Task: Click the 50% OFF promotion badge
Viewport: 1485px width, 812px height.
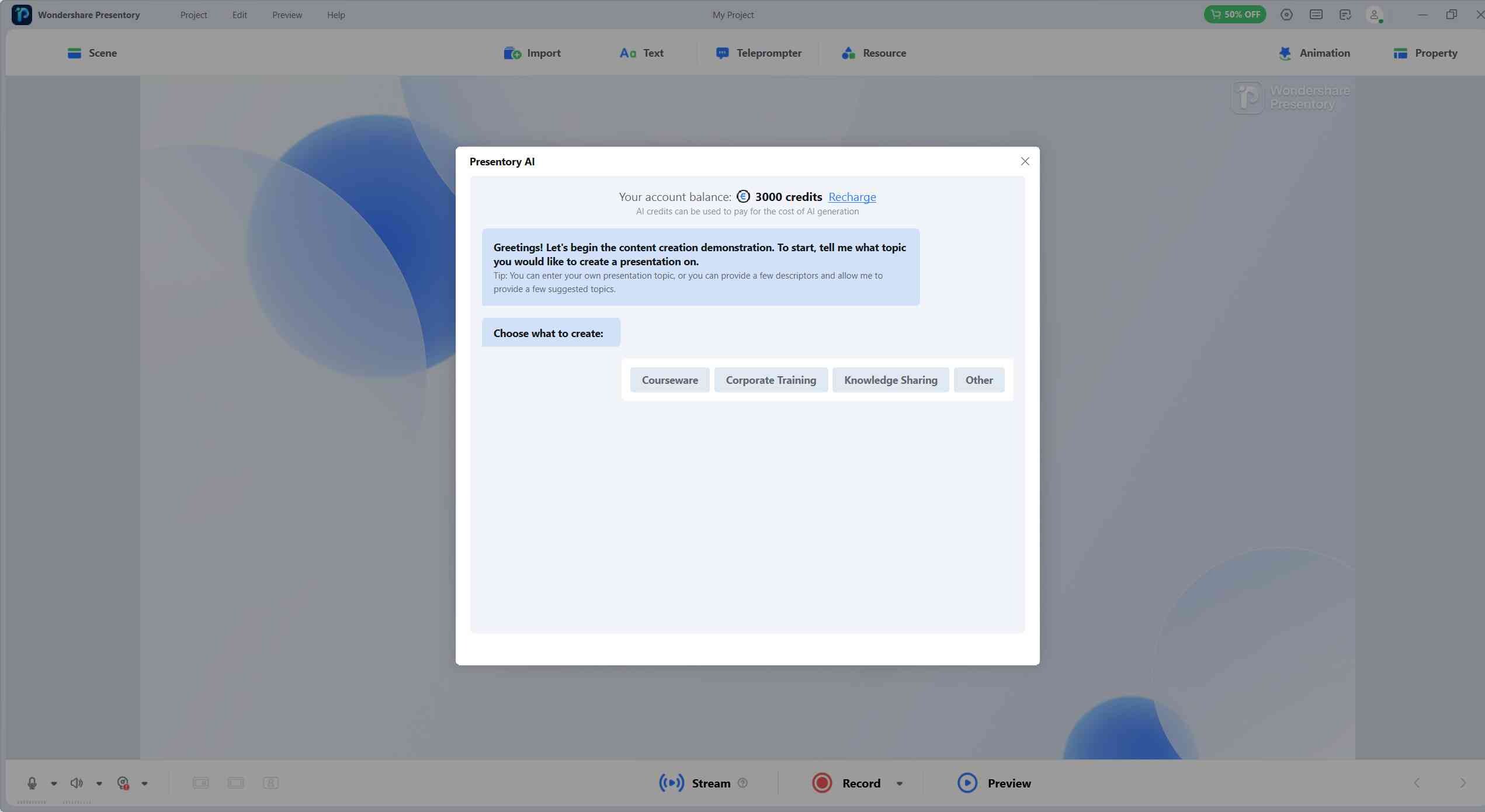Action: (x=1234, y=15)
